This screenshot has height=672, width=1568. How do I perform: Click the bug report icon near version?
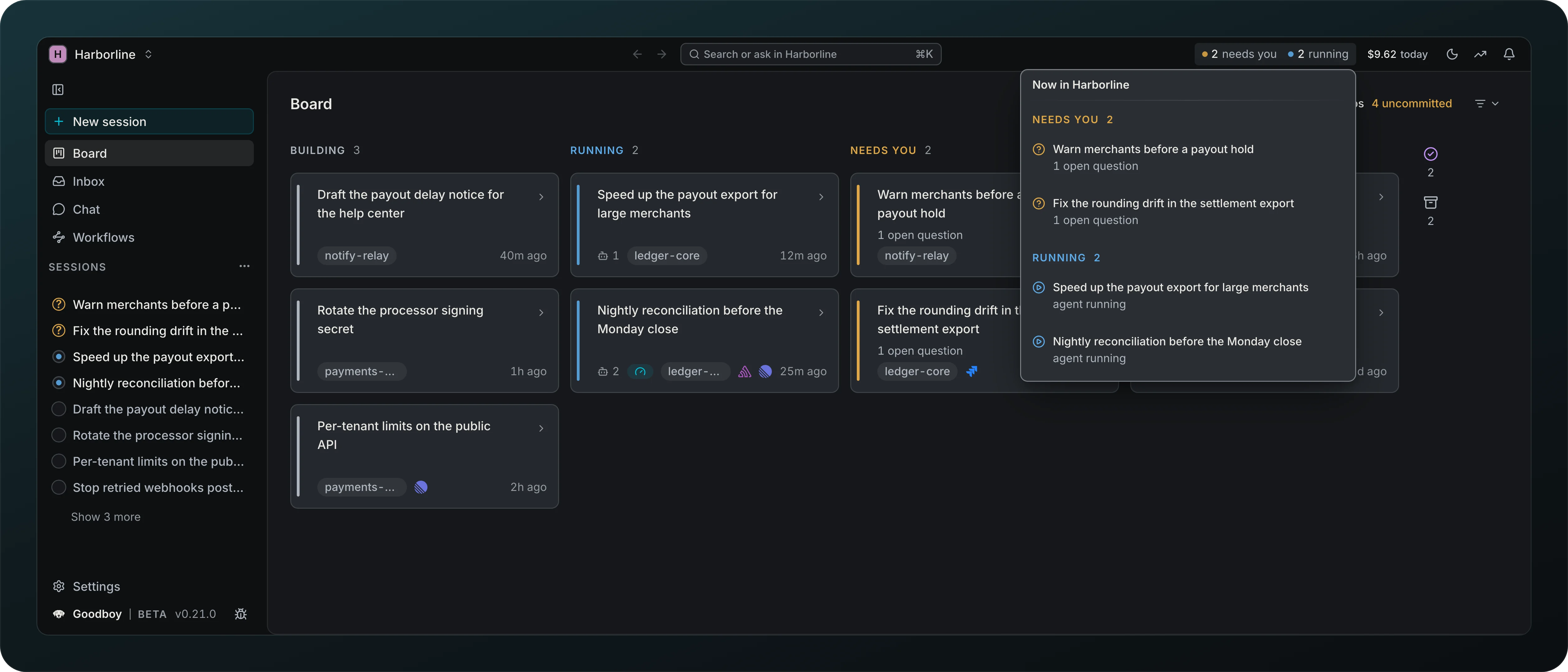tap(241, 614)
